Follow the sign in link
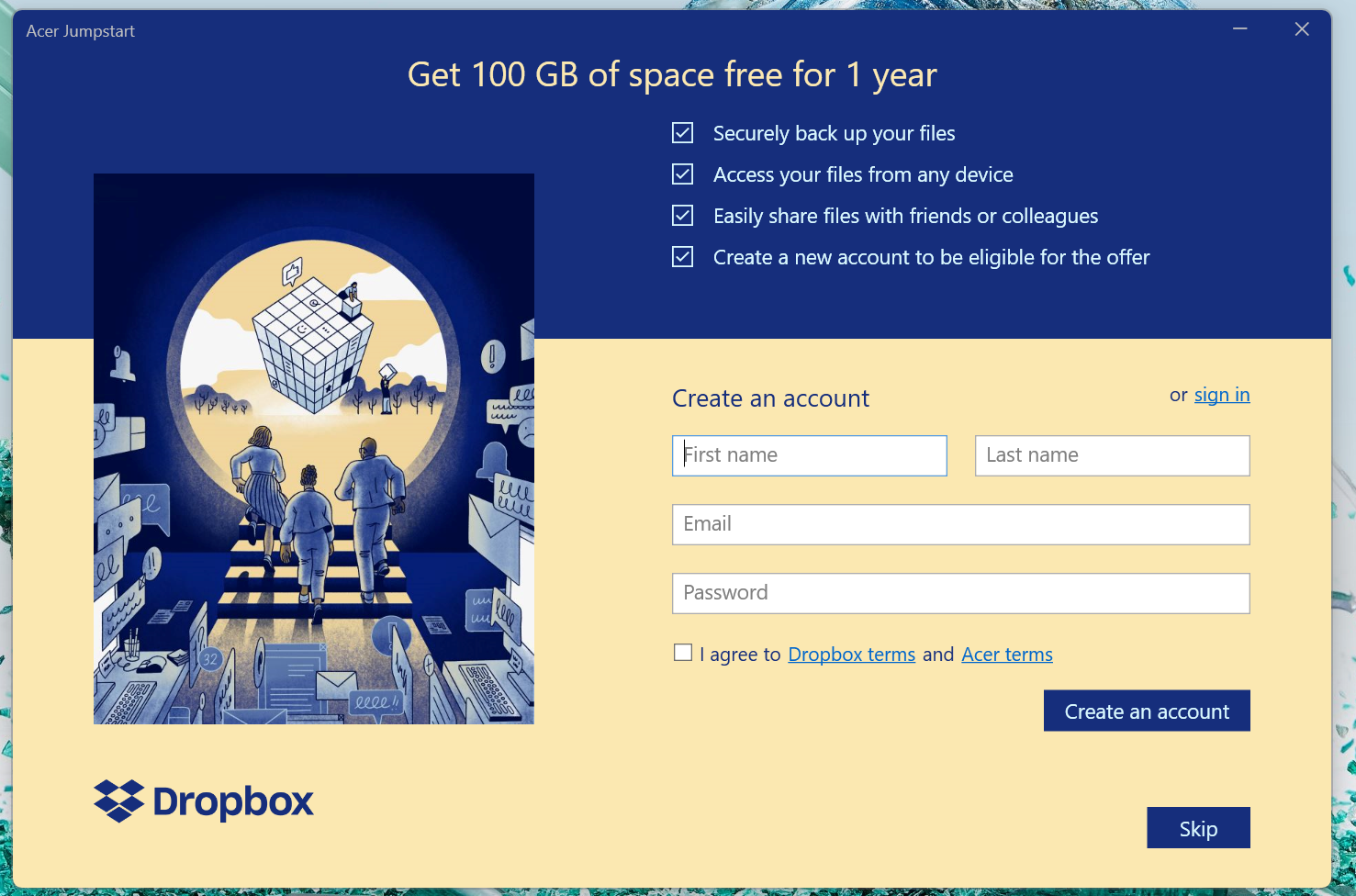 1222,395
